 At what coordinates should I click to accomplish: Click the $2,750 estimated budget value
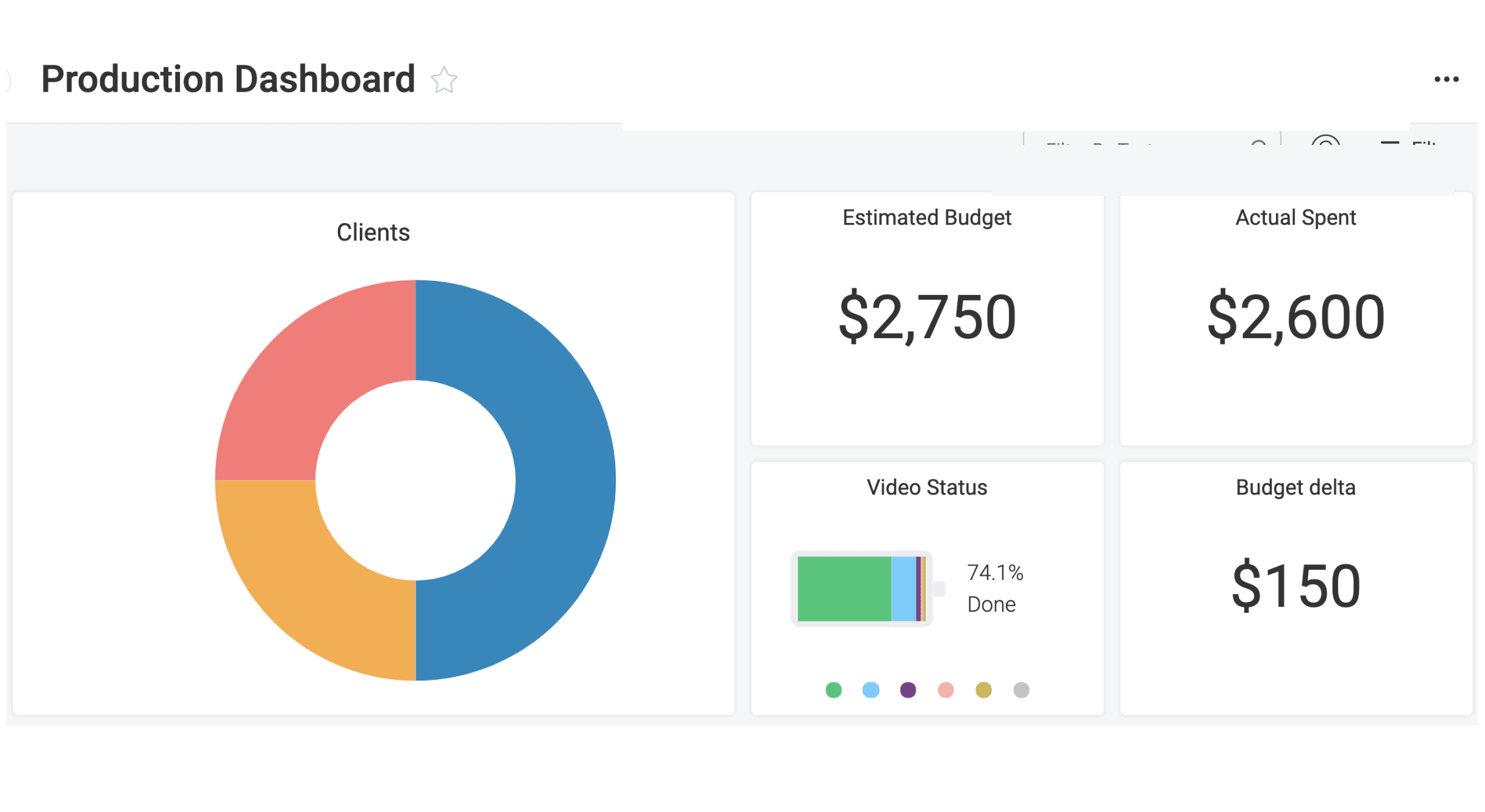coord(927,316)
